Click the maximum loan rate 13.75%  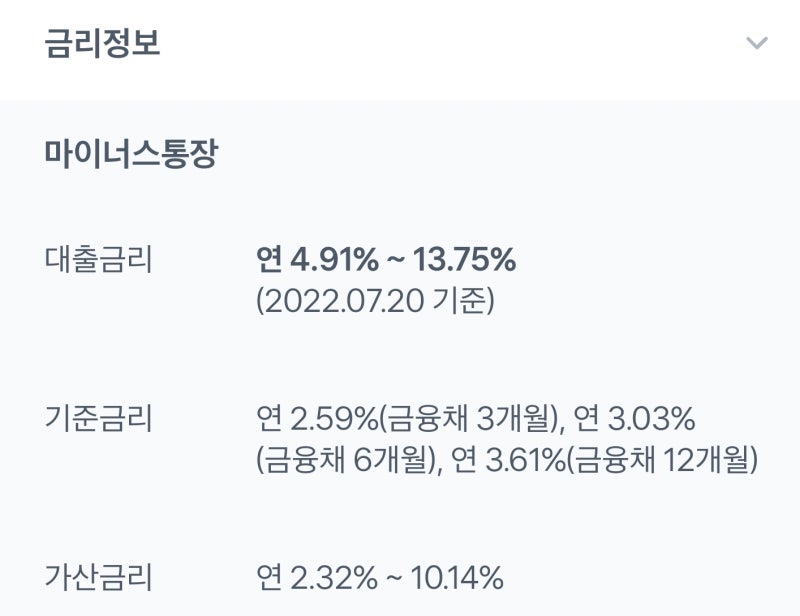(x=464, y=259)
